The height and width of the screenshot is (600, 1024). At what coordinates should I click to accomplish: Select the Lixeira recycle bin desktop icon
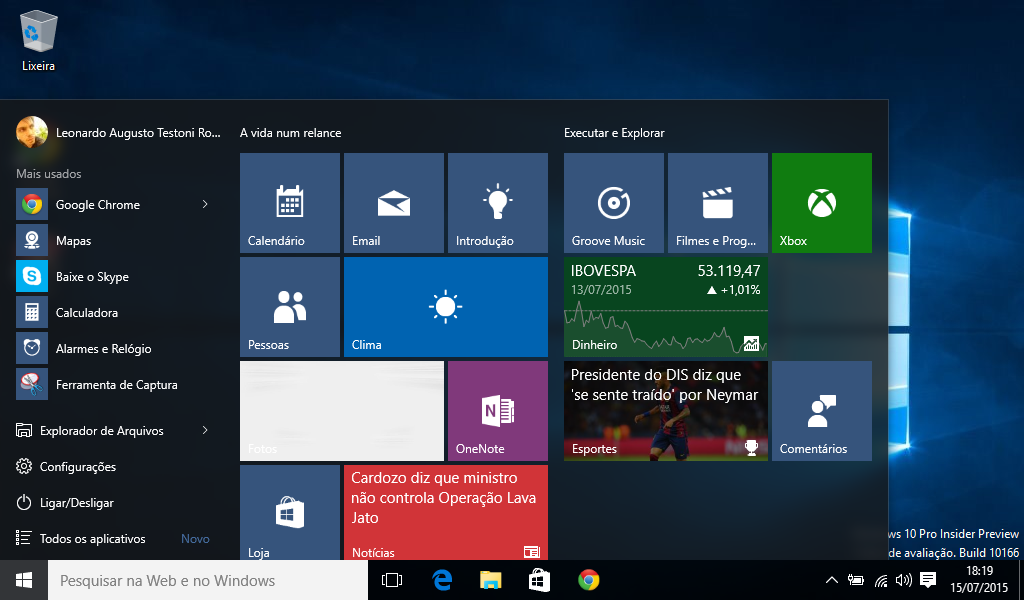click(x=39, y=41)
